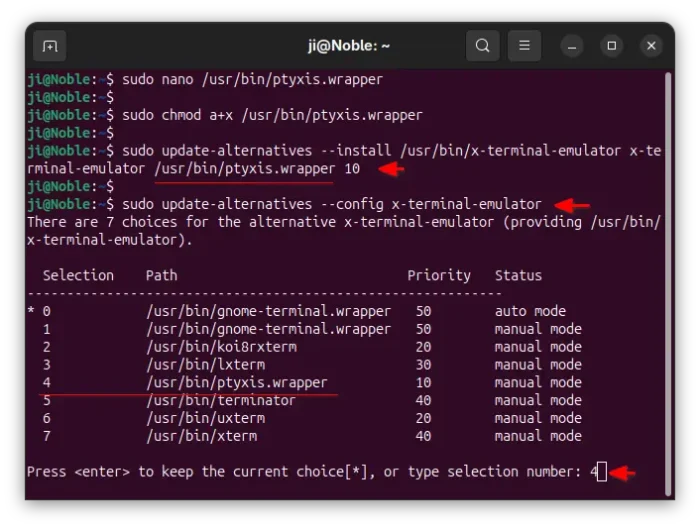Click the 'auto mode' status text

[530, 311]
